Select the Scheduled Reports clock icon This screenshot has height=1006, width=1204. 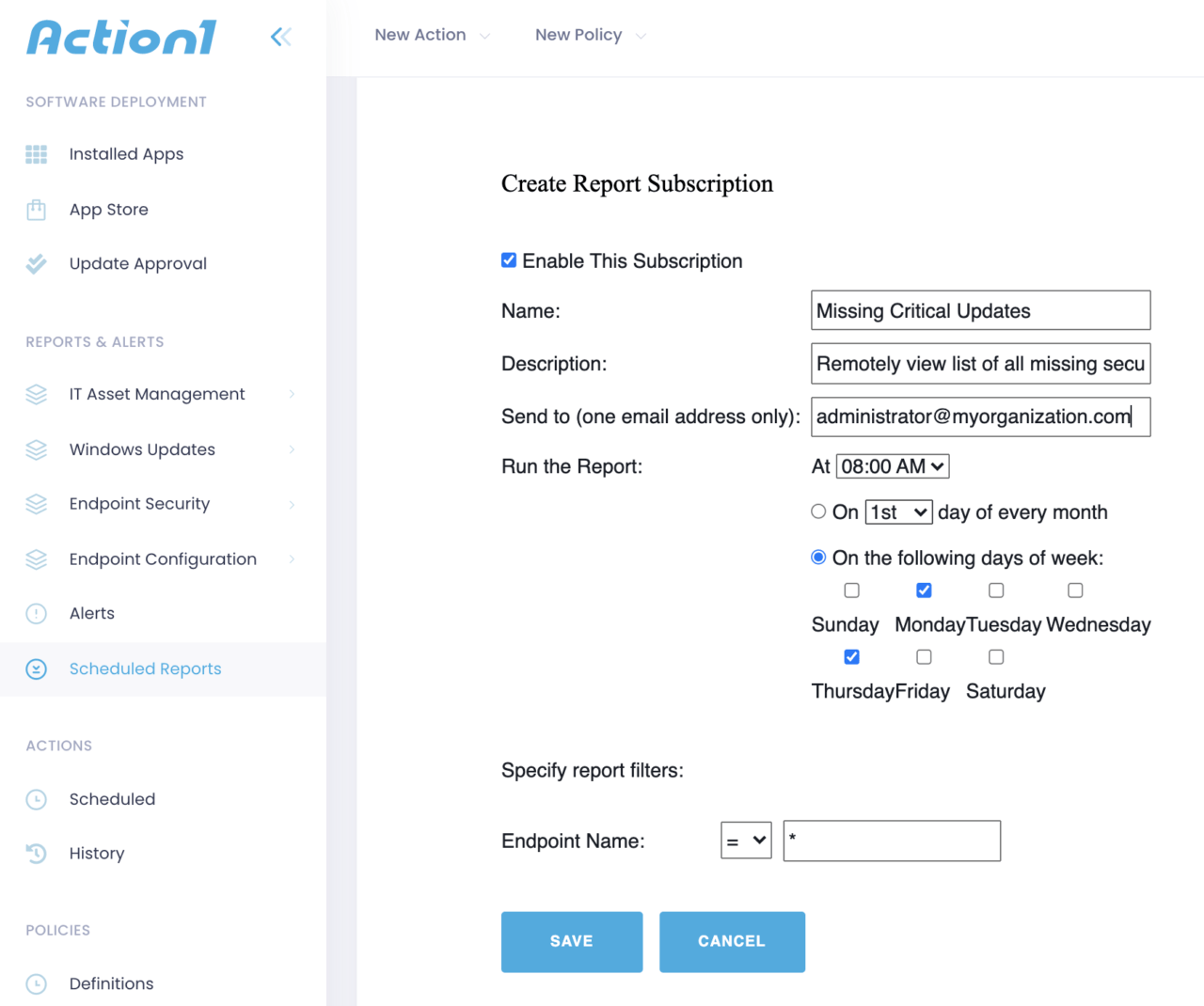pos(36,669)
